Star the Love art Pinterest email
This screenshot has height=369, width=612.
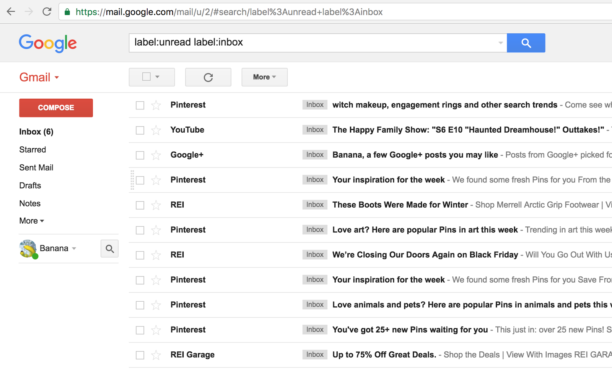(156, 230)
